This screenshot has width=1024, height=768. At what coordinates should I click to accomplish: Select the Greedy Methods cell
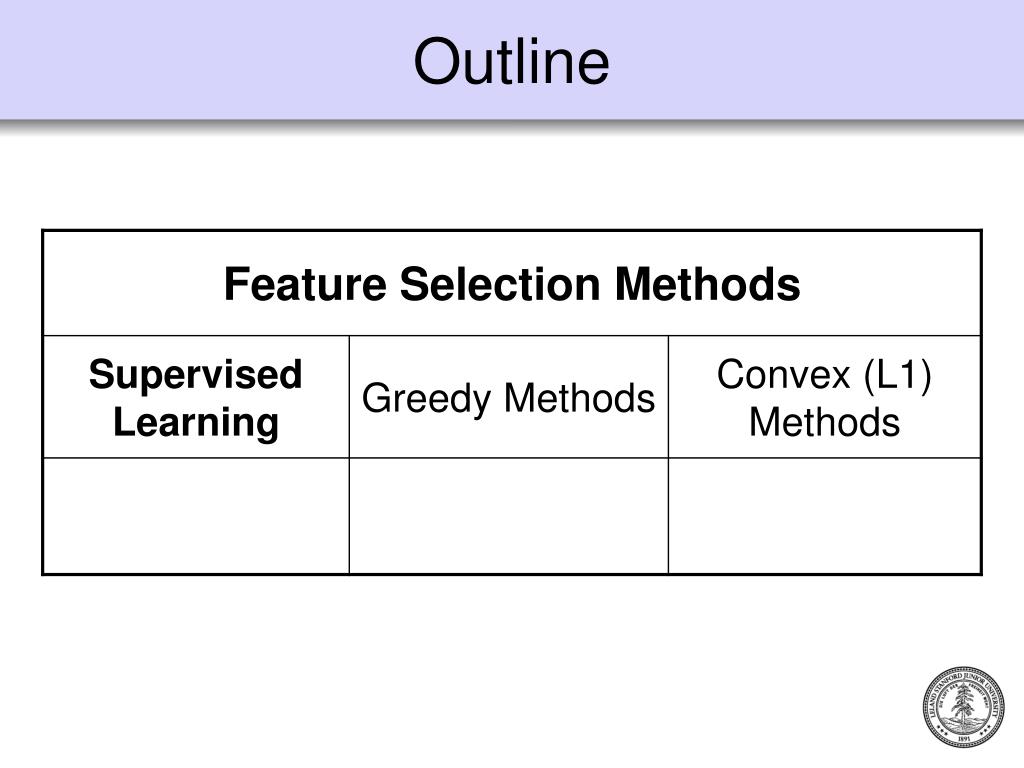point(509,397)
